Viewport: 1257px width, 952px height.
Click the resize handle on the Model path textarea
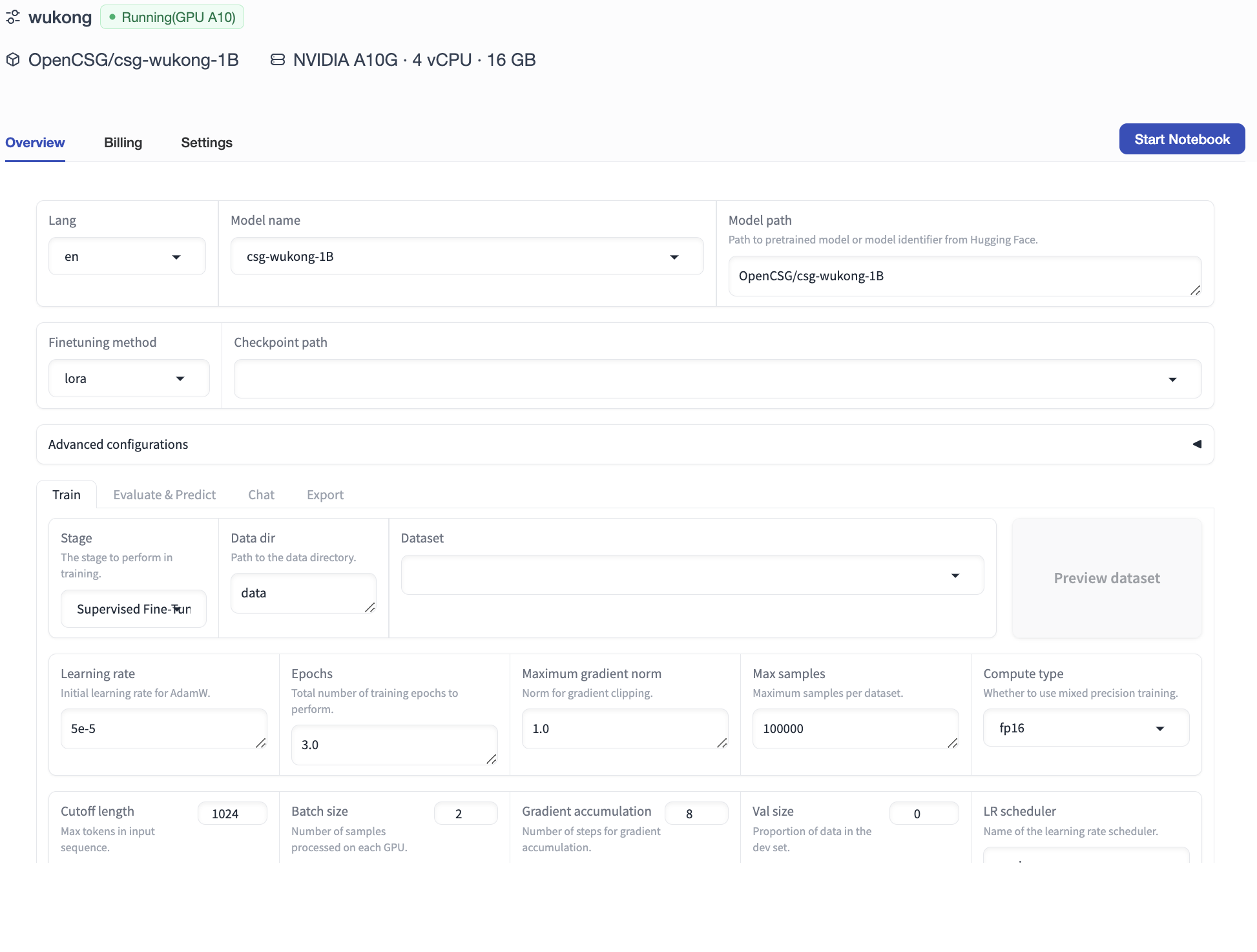[x=1196, y=292]
